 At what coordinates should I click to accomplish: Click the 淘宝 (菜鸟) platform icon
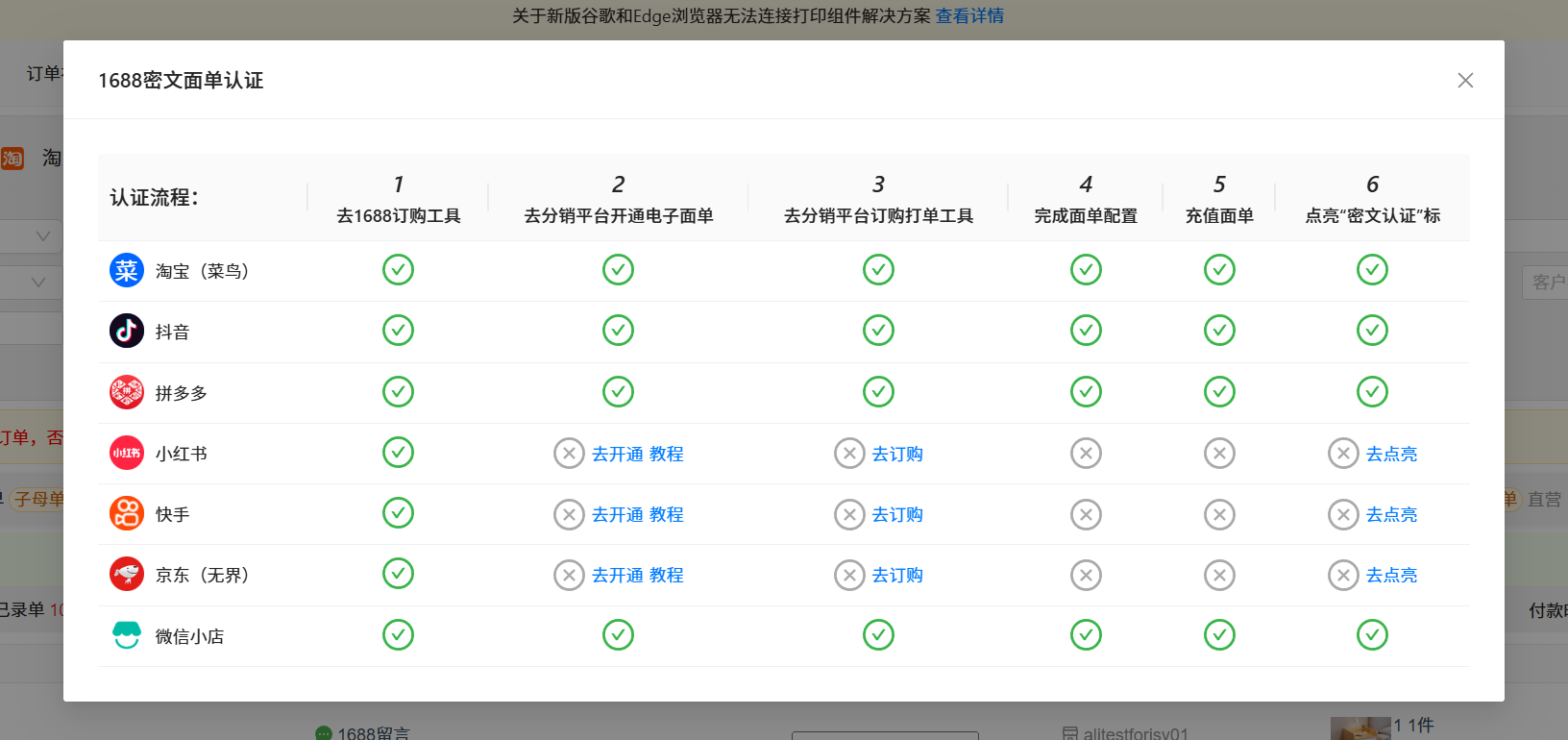click(x=127, y=271)
